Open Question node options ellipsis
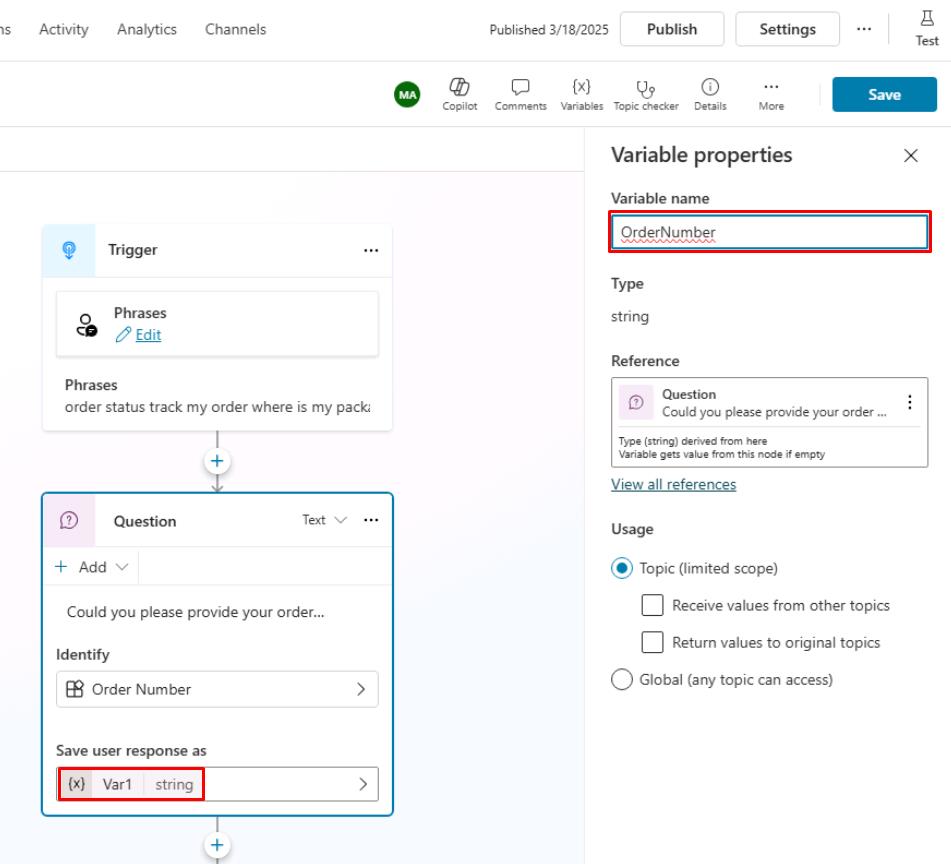This screenshot has height=864, width=951. point(371,520)
